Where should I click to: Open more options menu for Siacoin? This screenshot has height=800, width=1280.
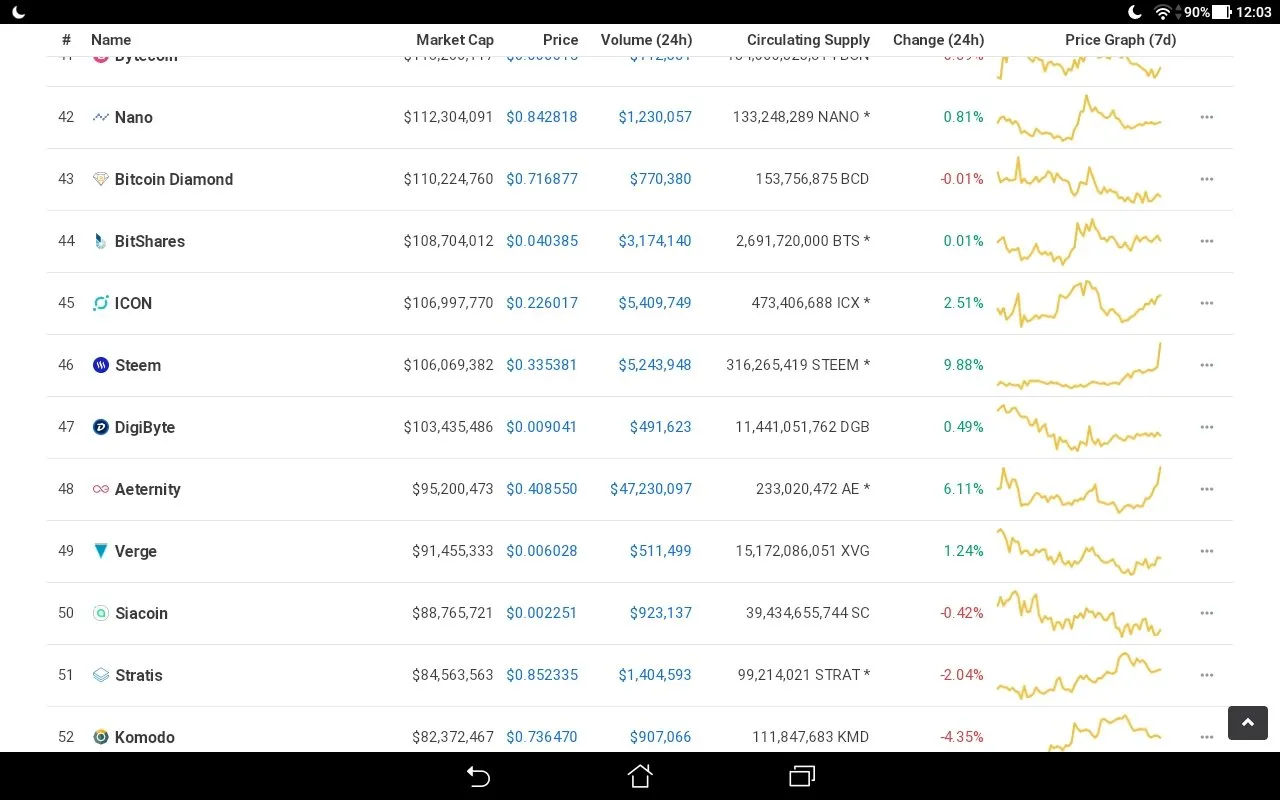pos(1207,613)
